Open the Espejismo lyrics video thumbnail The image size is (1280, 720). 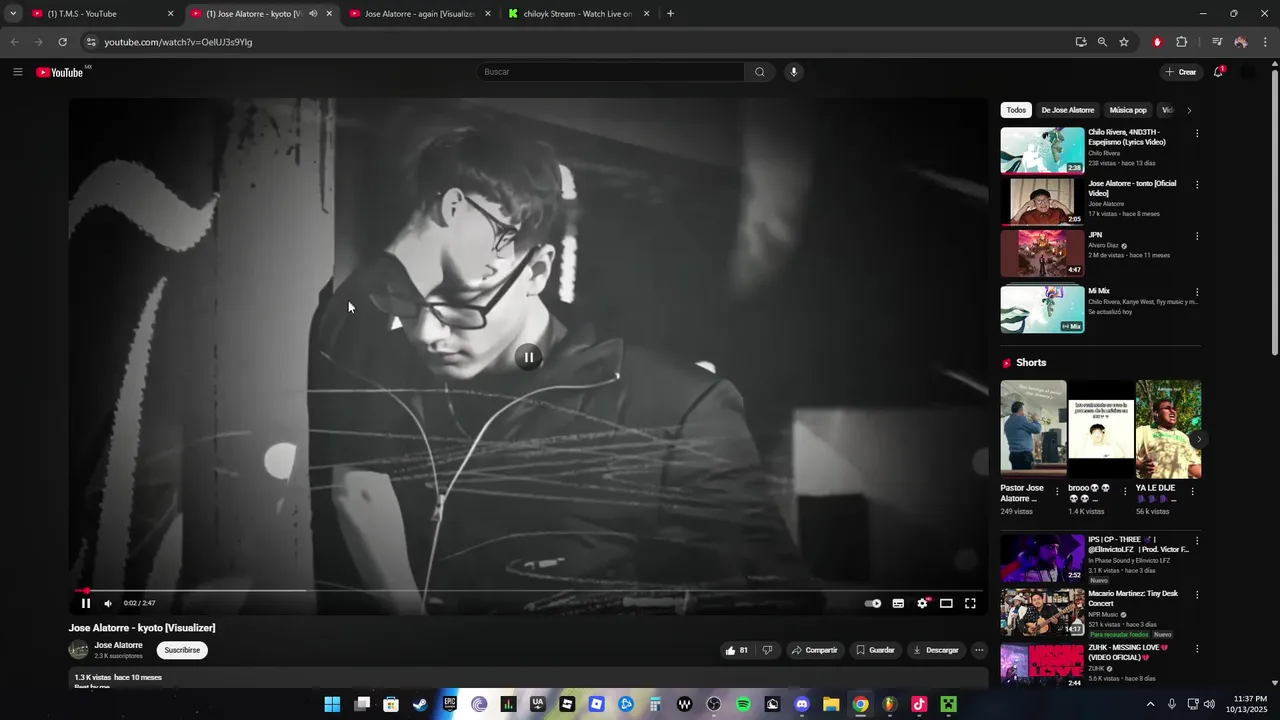1042,150
